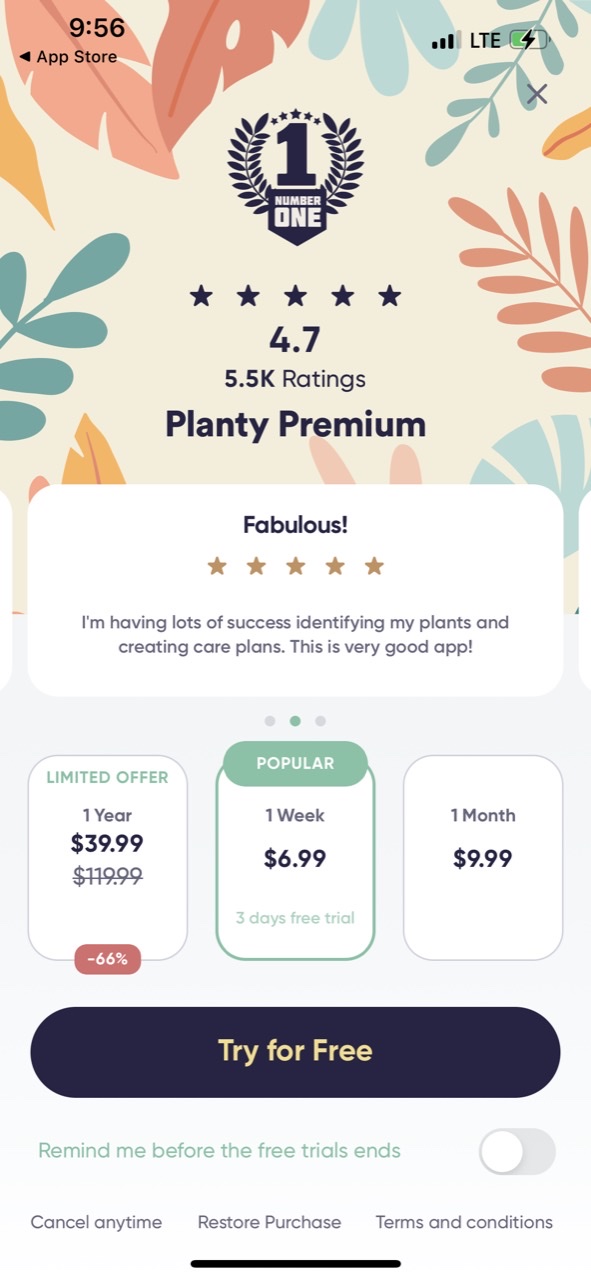Tap the first star under Fabulous review

click(217, 566)
